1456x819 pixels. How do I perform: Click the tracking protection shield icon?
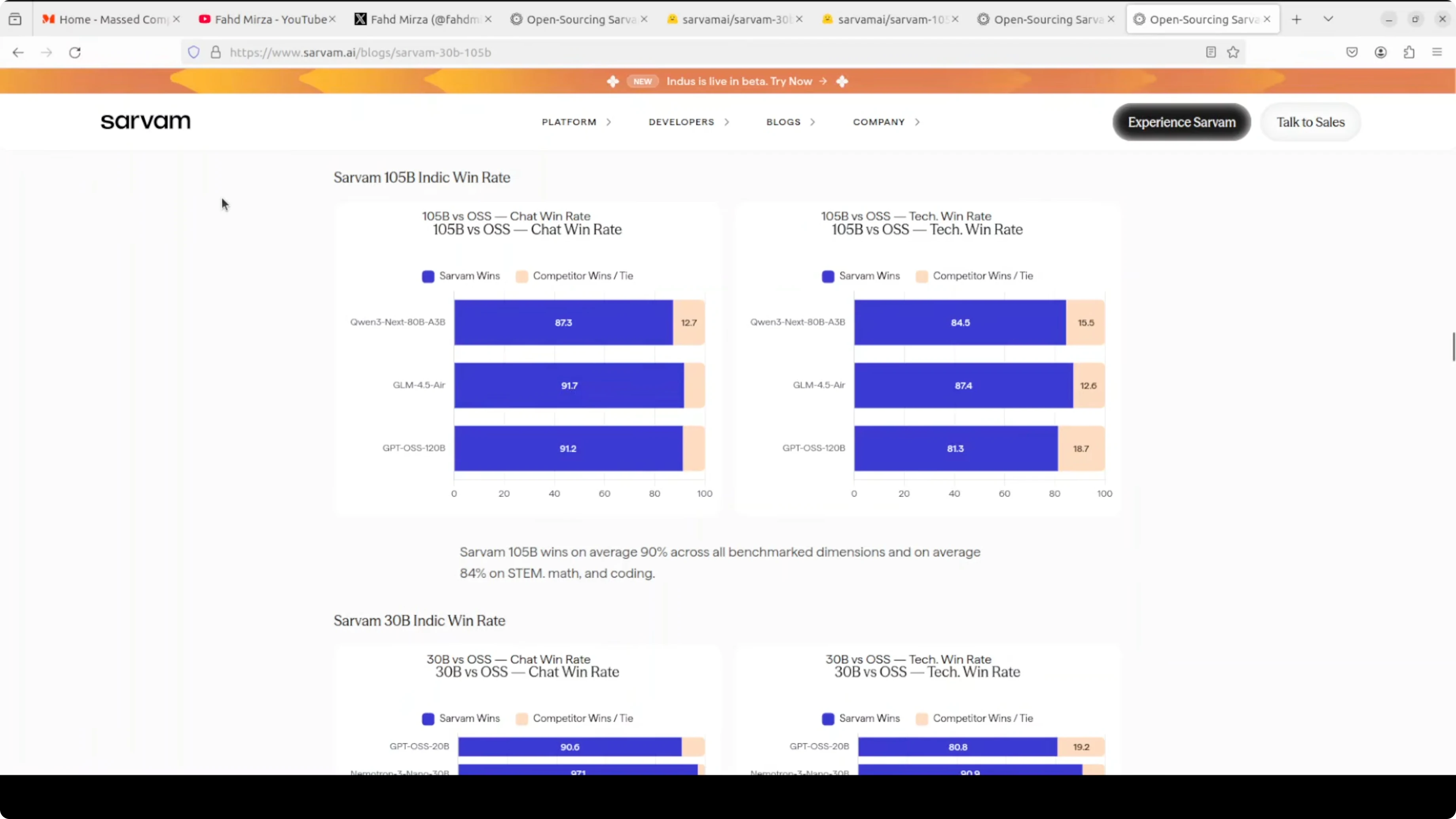pos(194,53)
